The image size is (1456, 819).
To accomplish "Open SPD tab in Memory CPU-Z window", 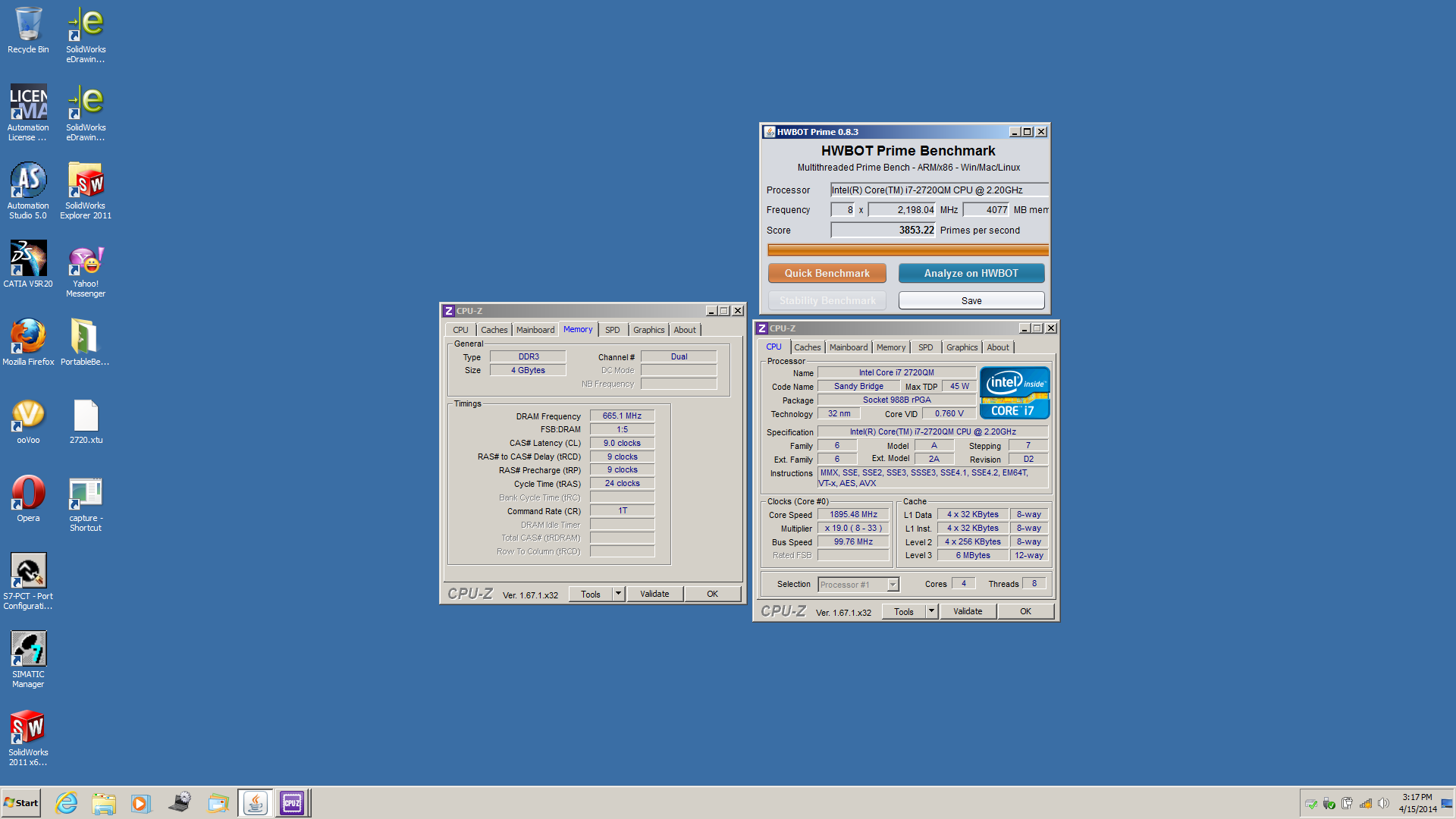I will click(612, 330).
